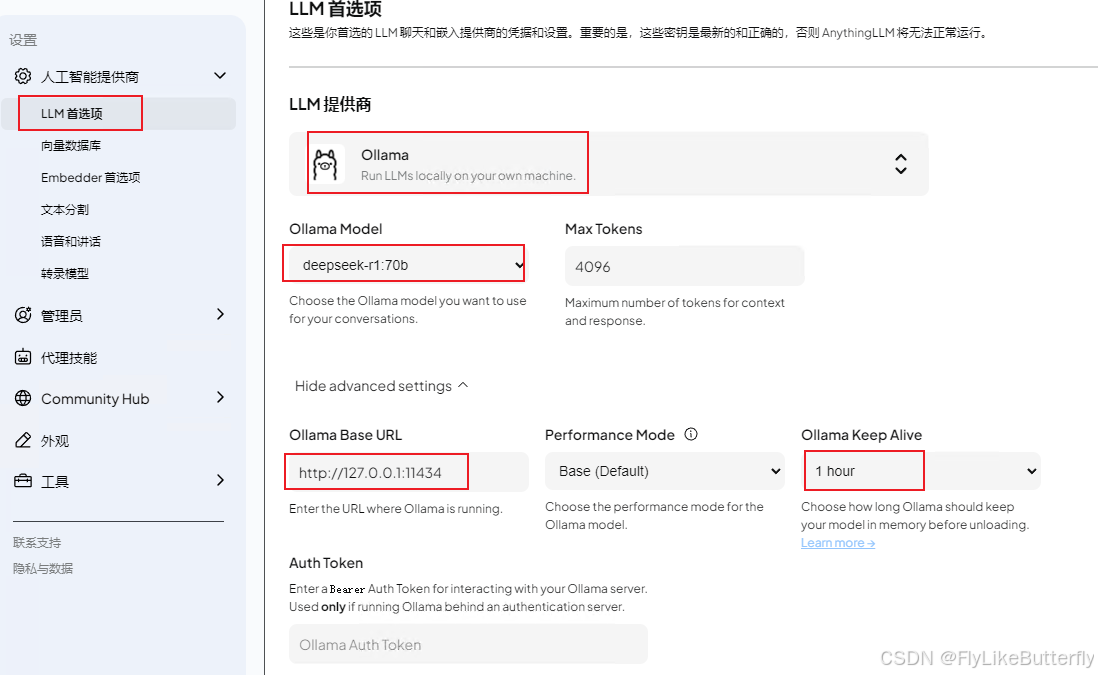Open 转录模型 settings page

click(x=64, y=274)
